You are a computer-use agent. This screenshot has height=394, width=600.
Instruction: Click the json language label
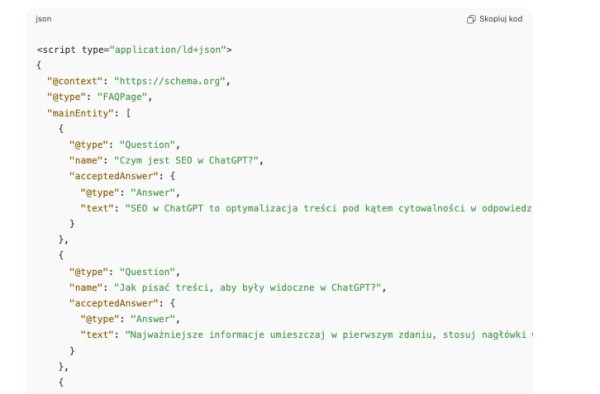43,19
